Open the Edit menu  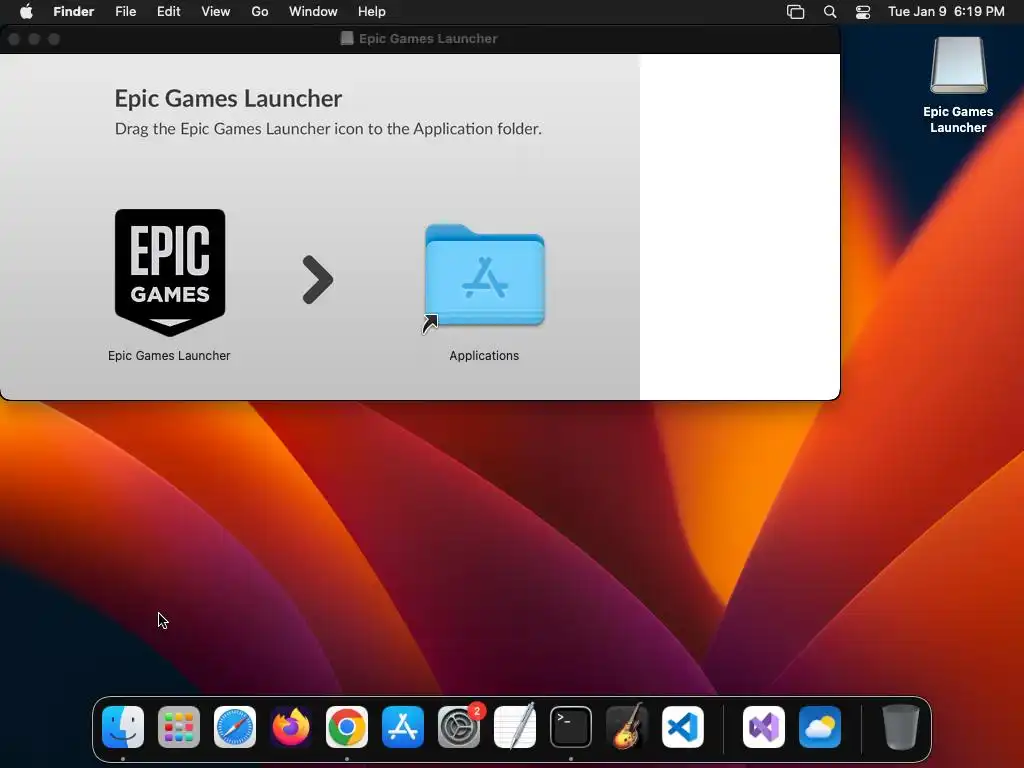168,11
